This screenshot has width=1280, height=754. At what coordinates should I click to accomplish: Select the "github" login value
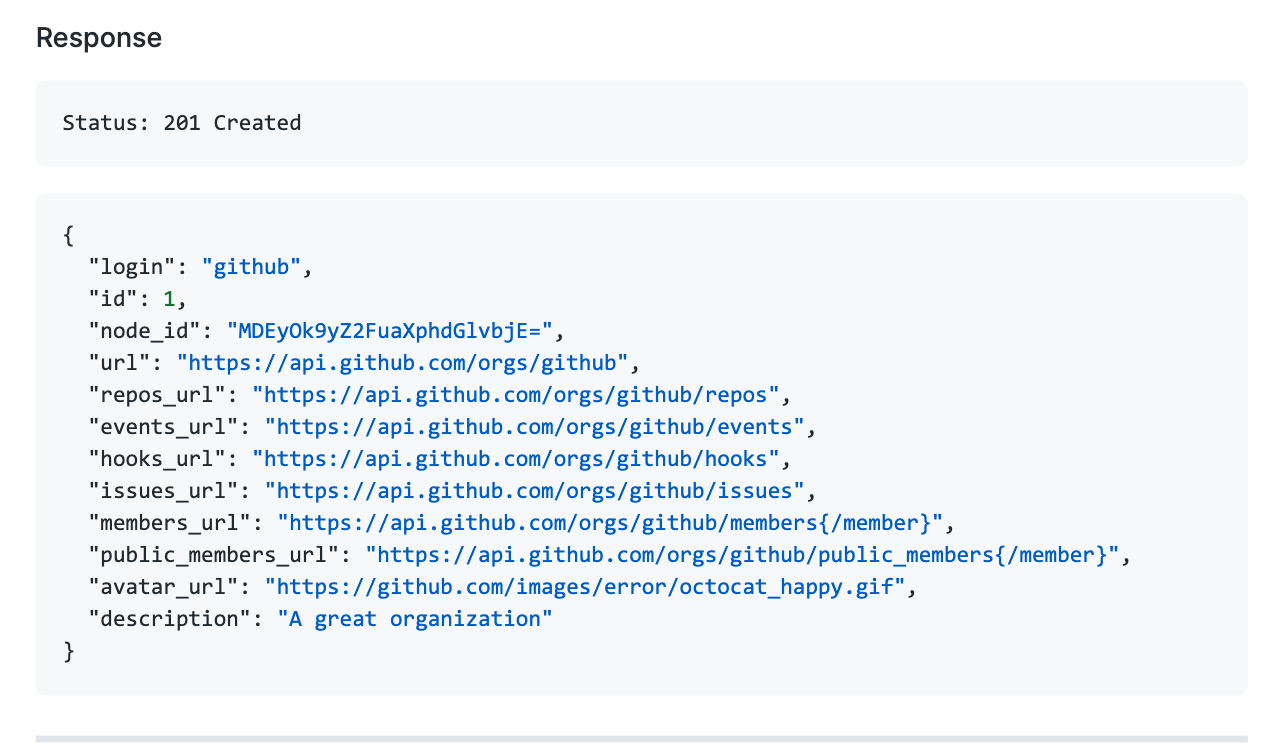pos(251,267)
